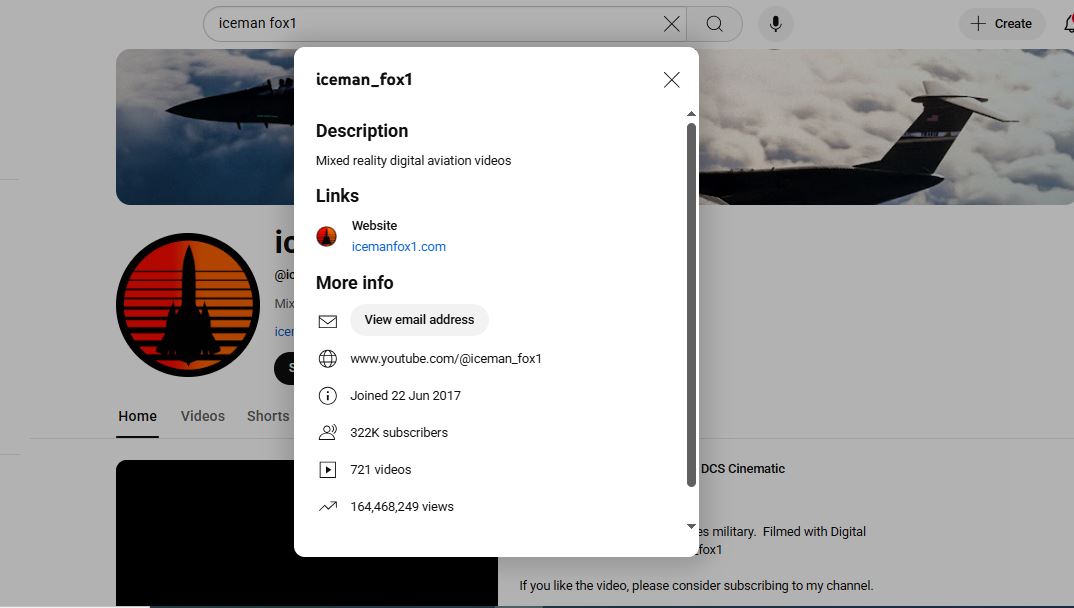Click the magnifier search button
The image size is (1074, 608).
pyautogui.click(x=714, y=24)
